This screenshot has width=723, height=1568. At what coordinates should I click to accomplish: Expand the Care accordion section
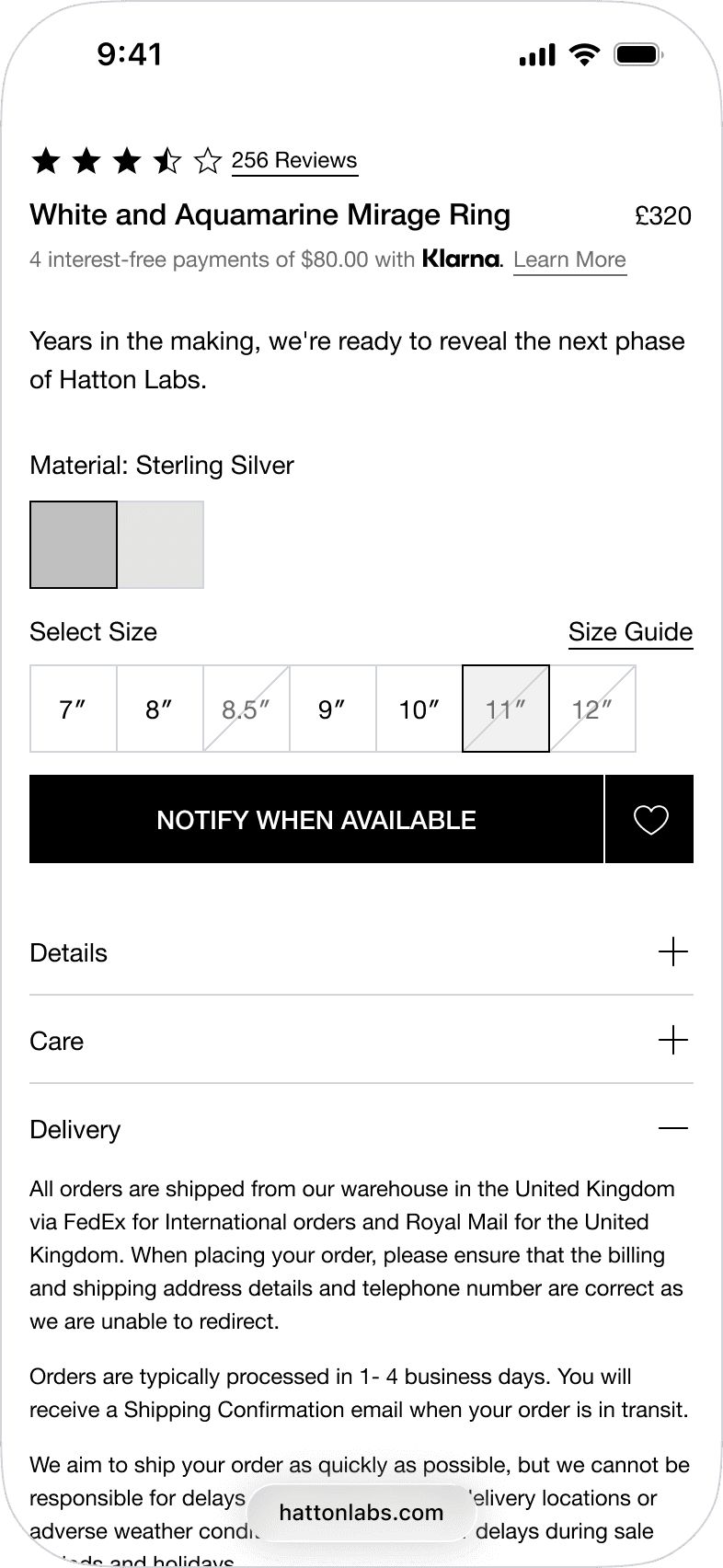point(361,1041)
